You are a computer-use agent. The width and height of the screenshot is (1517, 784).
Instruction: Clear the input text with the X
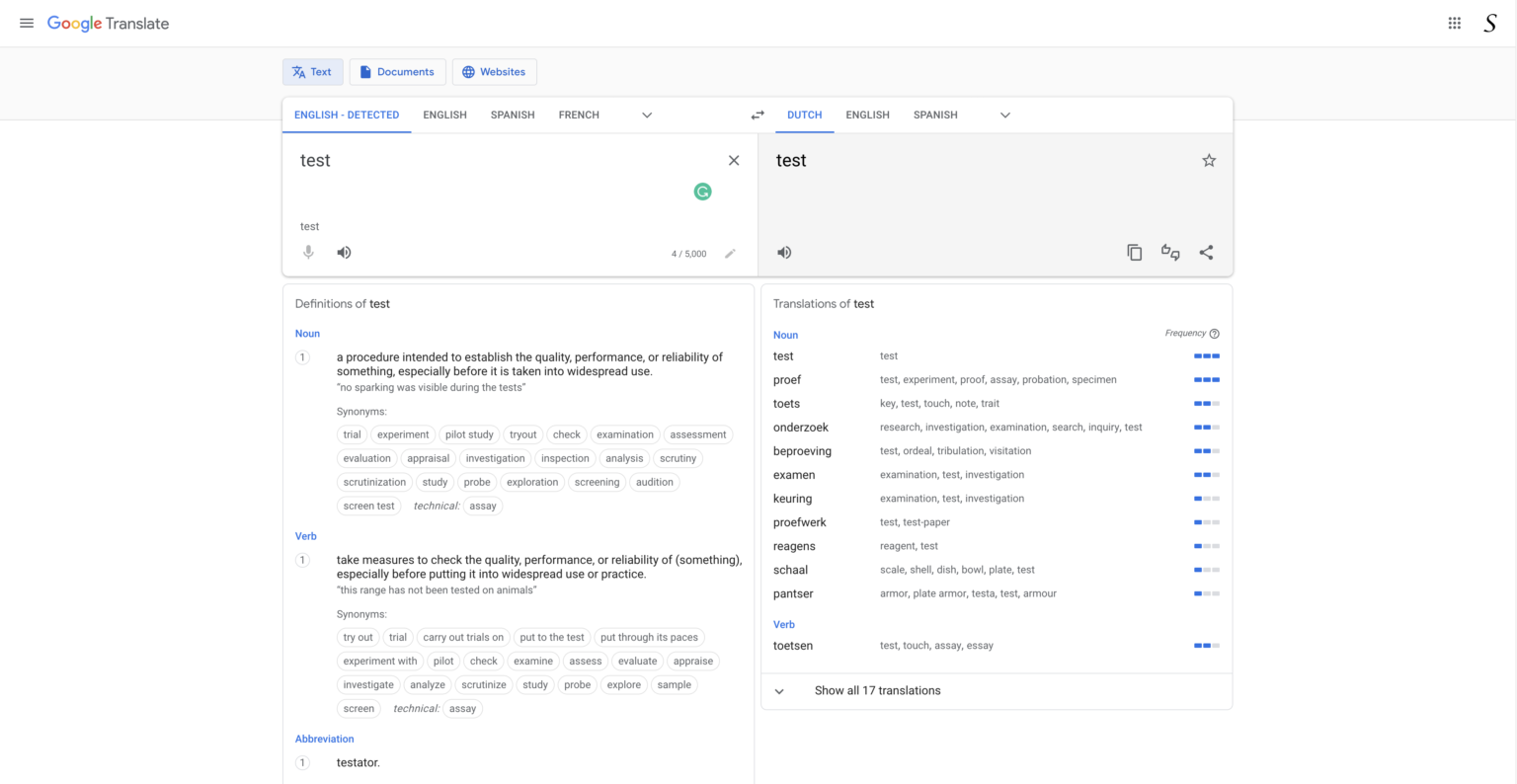734,159
